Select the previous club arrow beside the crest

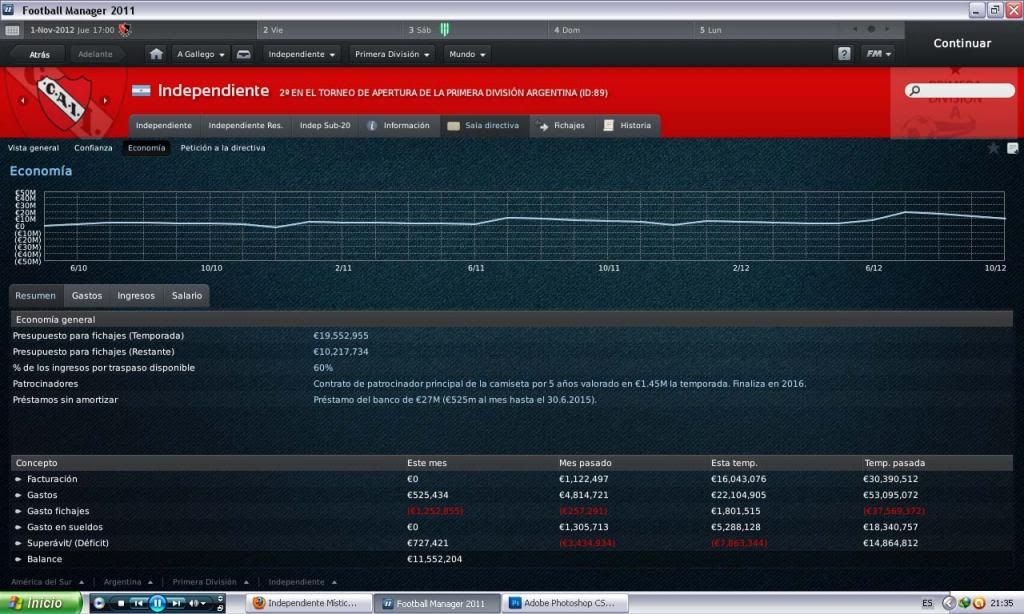pos(22,101)
